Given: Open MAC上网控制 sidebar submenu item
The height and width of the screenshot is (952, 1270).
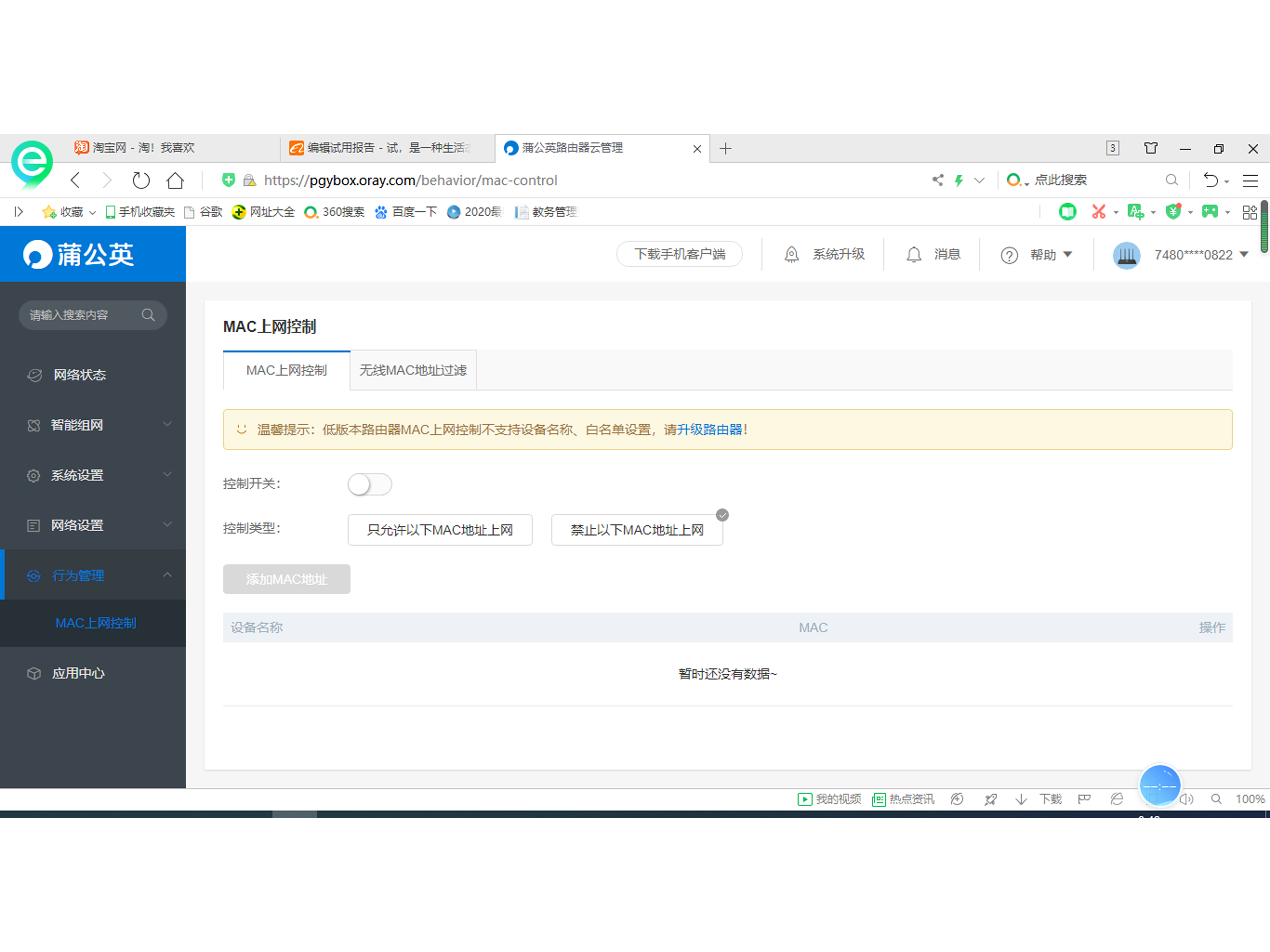Looking at the screenshot, I should point(95,623).
